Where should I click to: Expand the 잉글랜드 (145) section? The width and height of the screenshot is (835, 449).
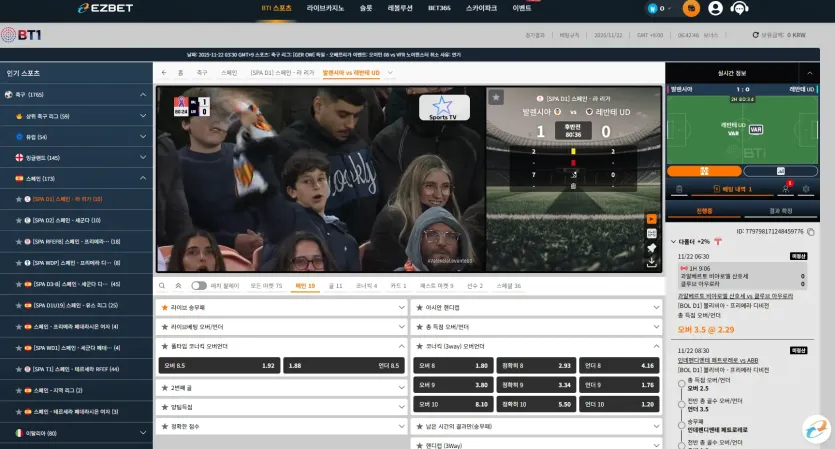coord(143,157)
